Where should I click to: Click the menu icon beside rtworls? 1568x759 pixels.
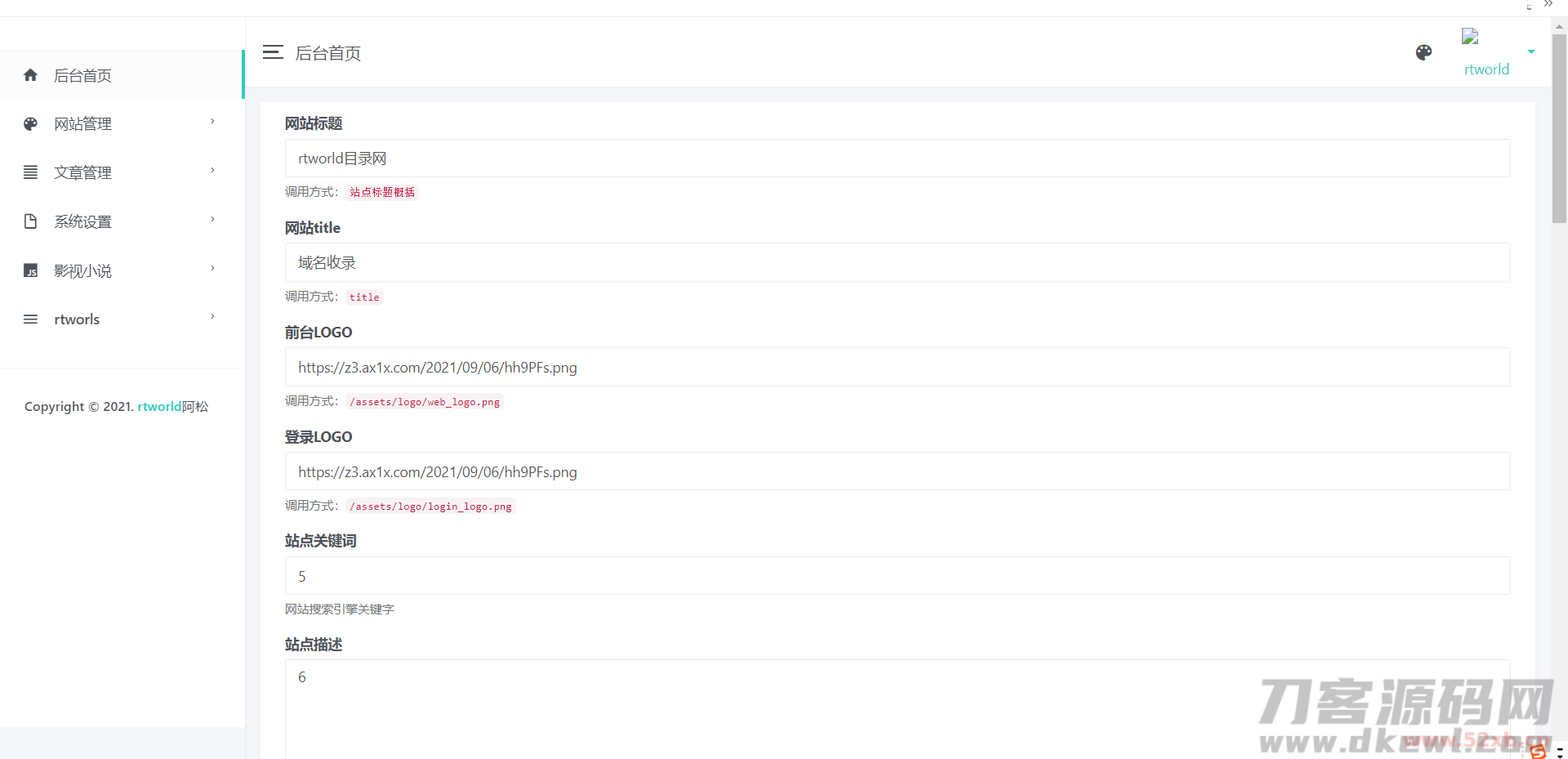click(x=31, y=319)
